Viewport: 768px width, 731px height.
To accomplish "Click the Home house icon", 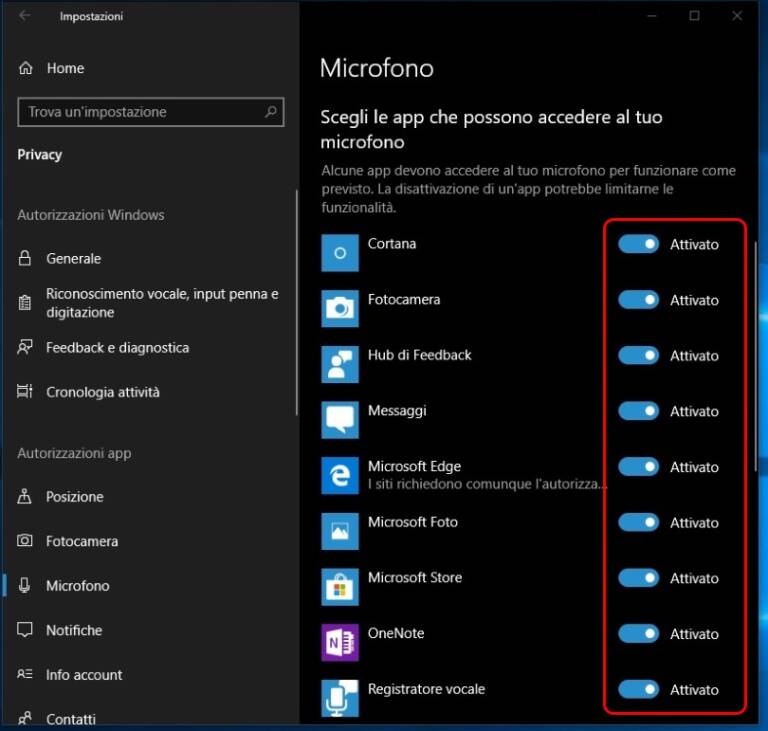I will click(25, 68).
